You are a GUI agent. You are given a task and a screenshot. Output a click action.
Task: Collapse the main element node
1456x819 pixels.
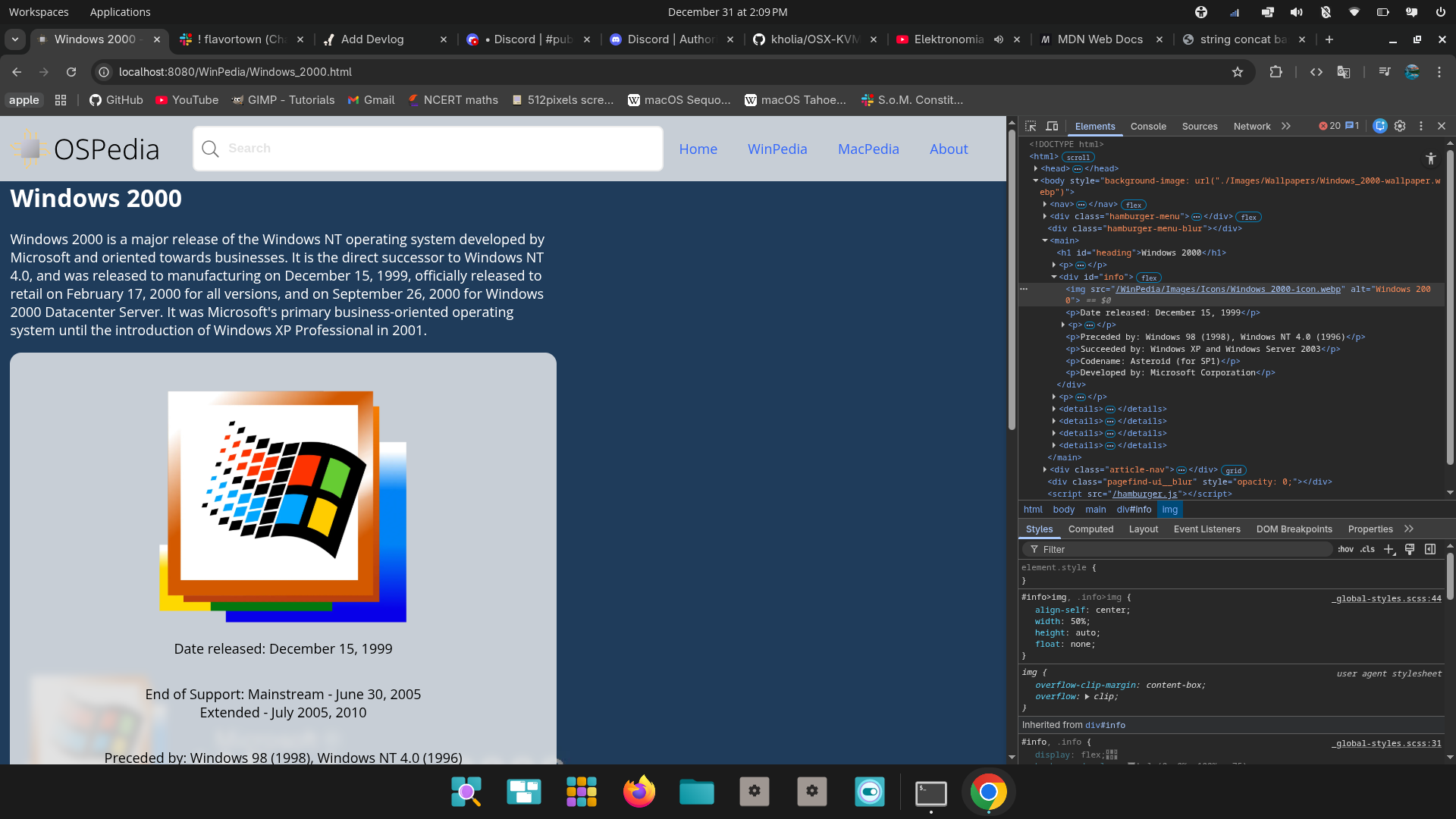point(1045,240)
